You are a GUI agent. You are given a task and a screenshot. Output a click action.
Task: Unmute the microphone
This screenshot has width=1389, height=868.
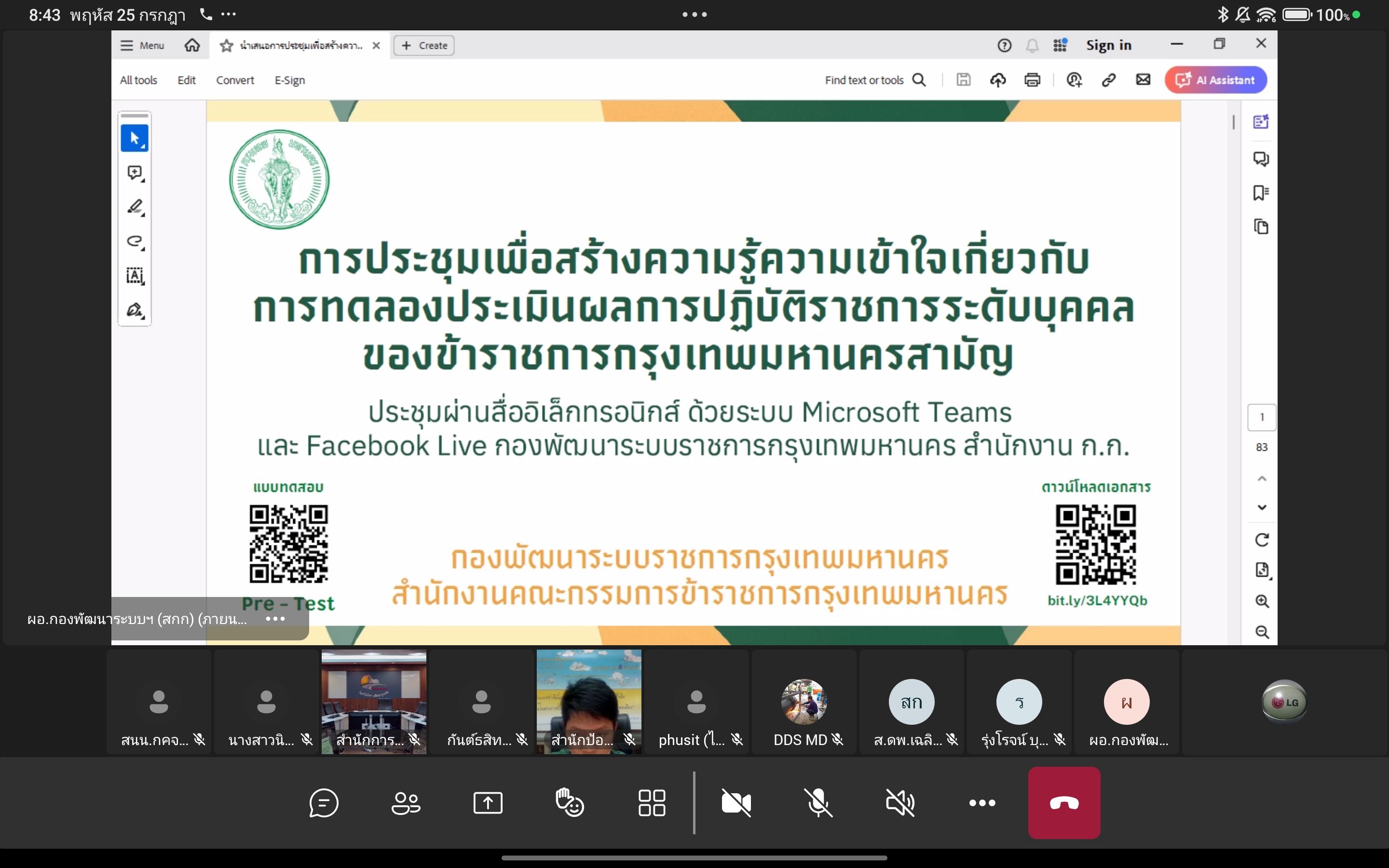click(818, 802)
